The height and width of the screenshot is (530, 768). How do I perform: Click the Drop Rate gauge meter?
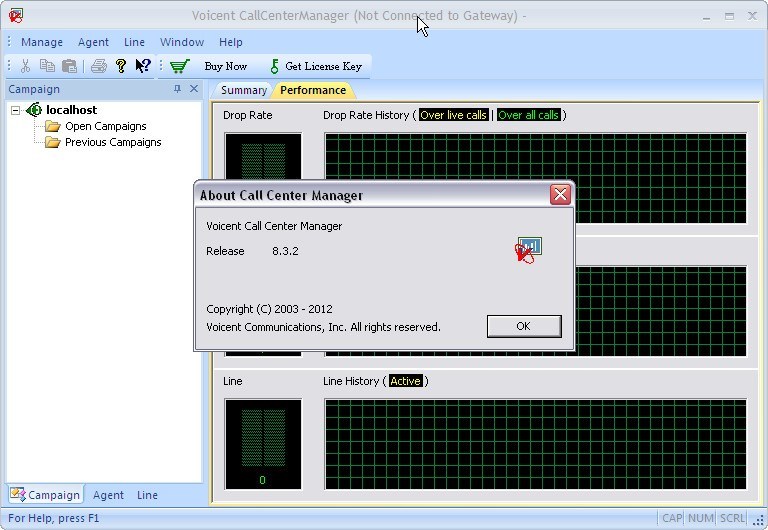pos(263,157)
